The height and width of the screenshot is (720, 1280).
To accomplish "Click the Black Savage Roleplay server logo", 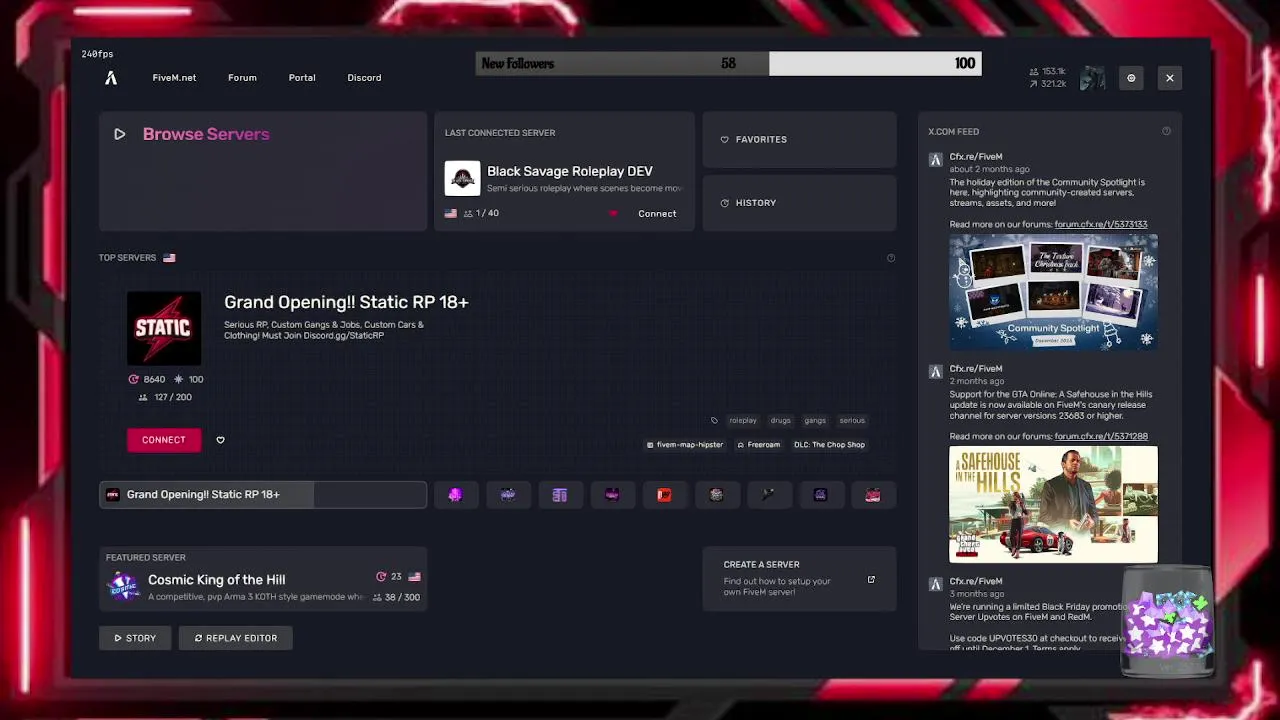I will point(462,179).
